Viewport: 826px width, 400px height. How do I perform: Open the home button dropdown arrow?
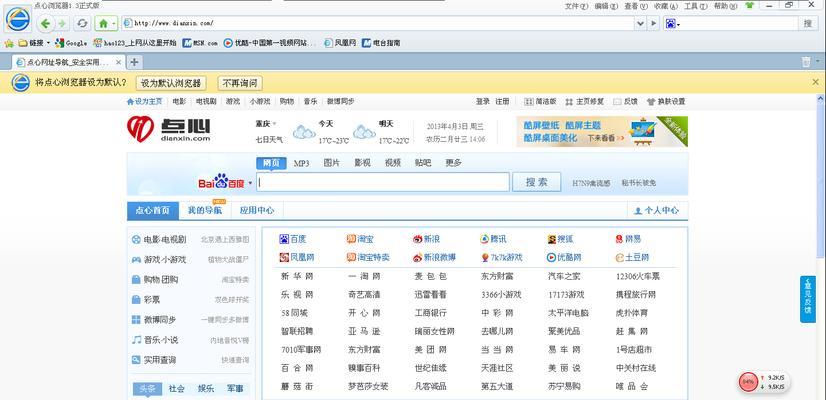point(113,23)
